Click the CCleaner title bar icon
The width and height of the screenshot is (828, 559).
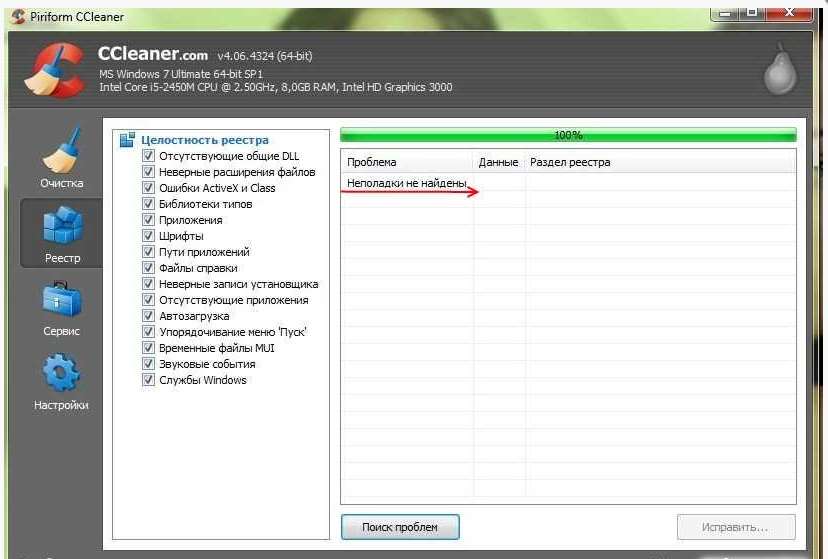pos(16,14)
